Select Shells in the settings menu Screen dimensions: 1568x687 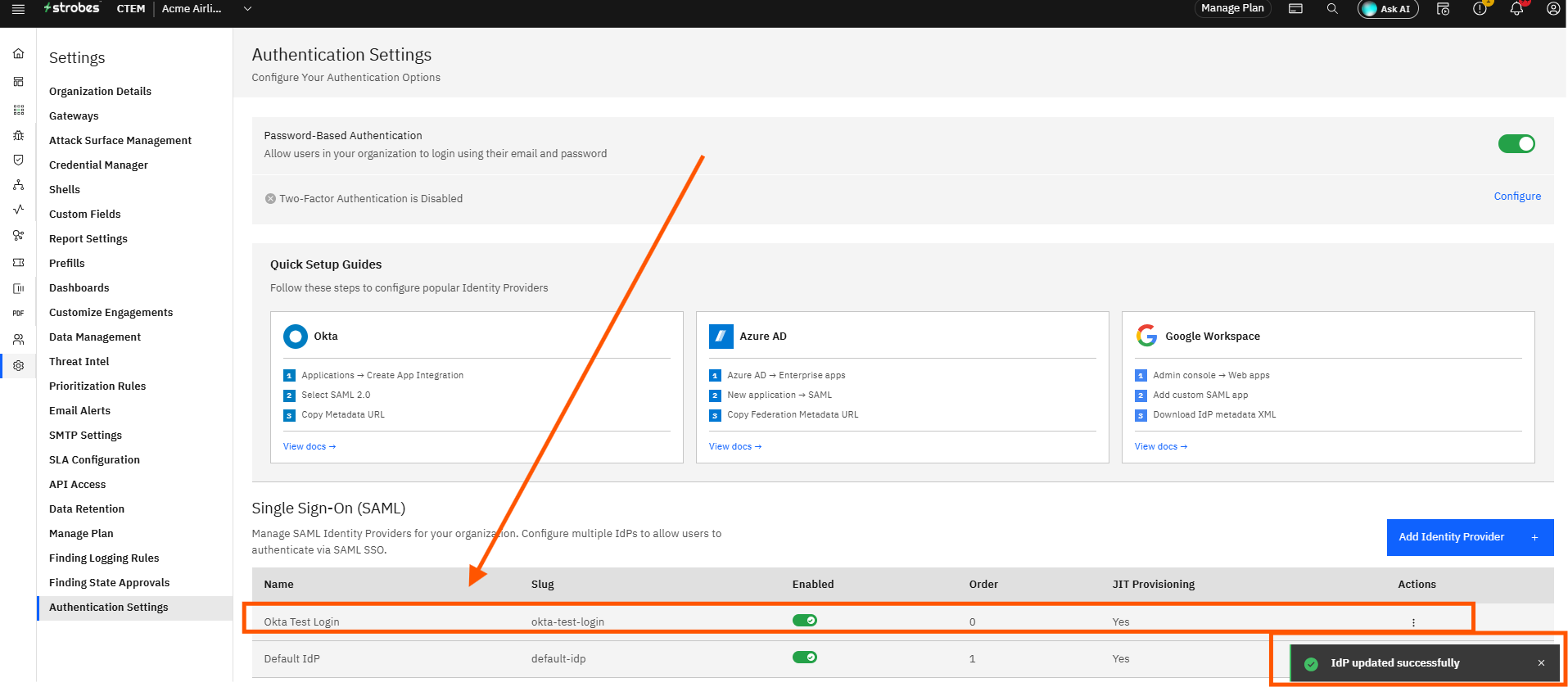click(65, 189)
